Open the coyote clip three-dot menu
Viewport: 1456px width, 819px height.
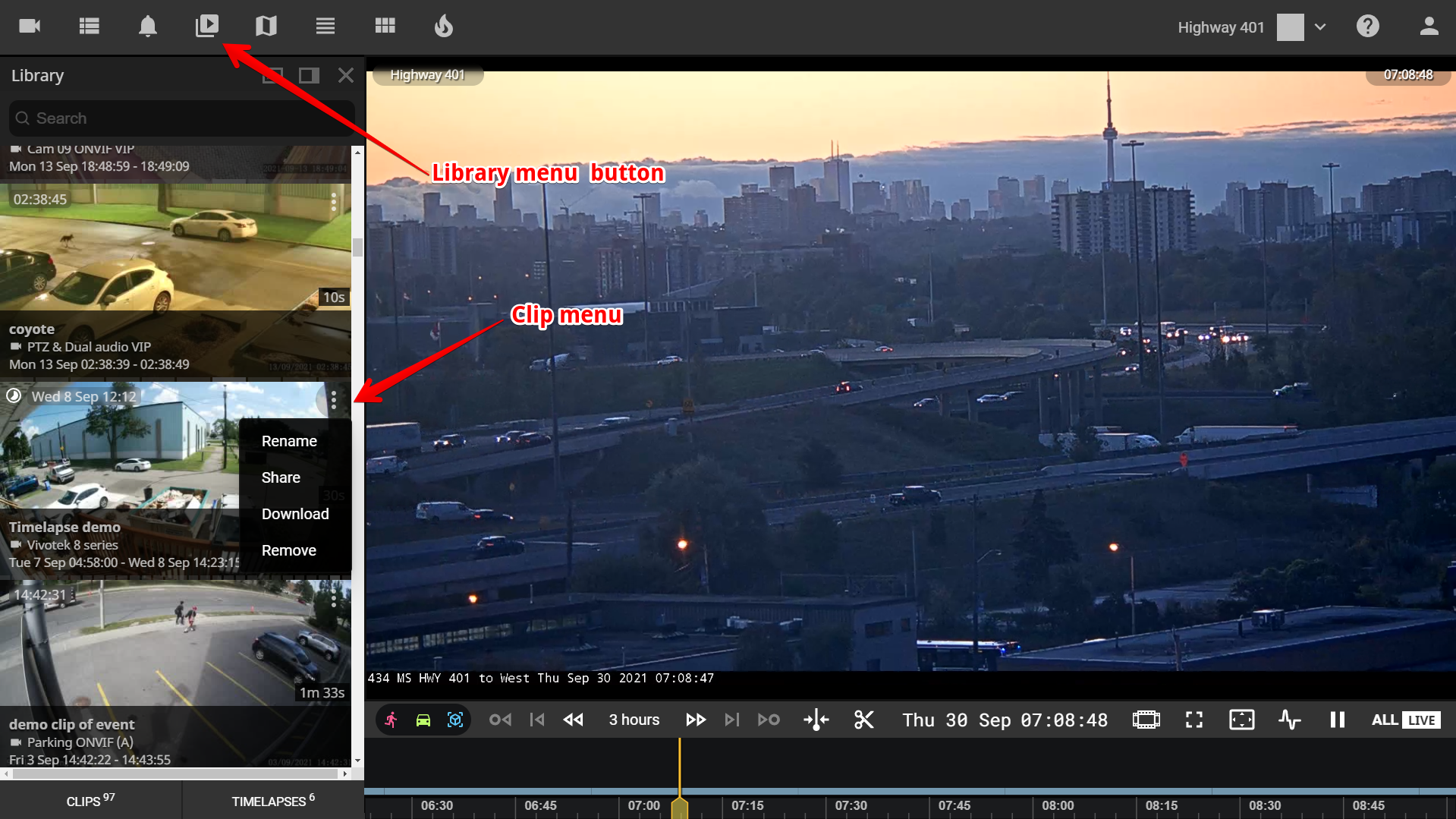334,202
